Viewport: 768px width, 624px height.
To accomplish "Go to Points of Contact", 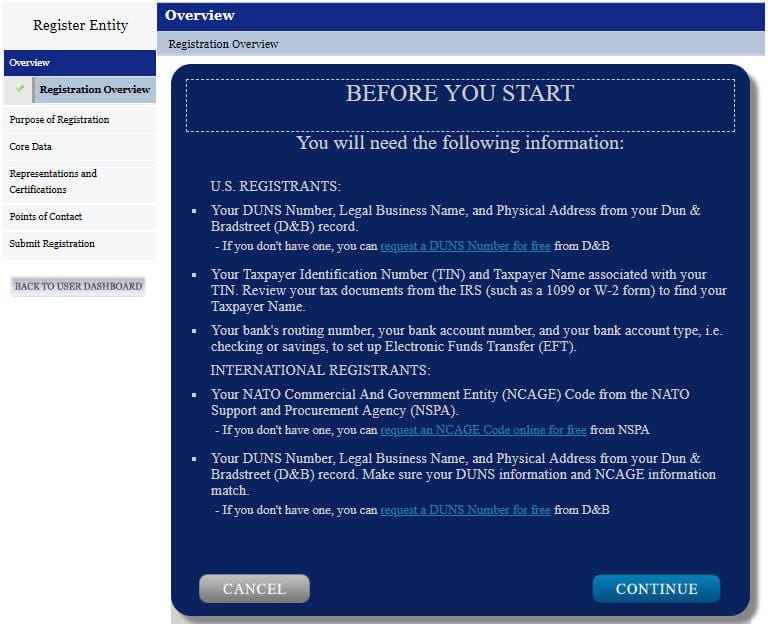I will pyautogui.click(x=80, y=216).
